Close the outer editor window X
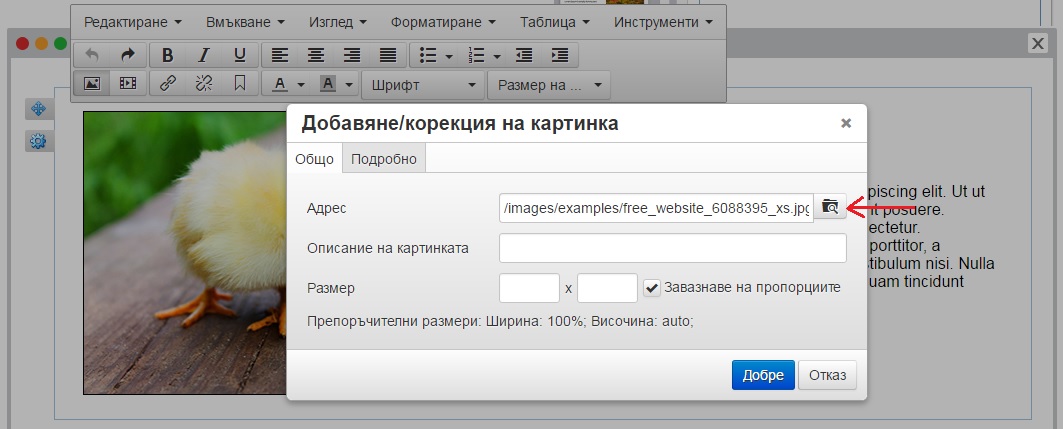The height and width of the screenshot is (429, 1063). [1037, 43]
